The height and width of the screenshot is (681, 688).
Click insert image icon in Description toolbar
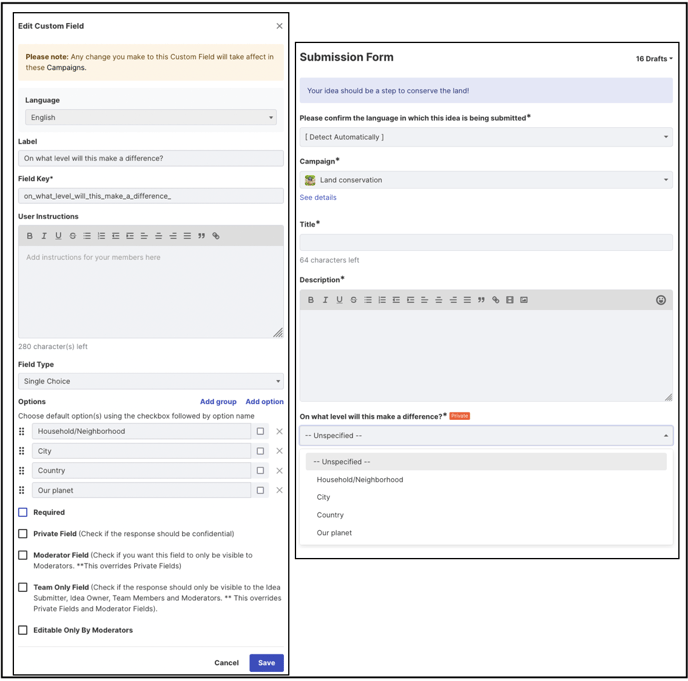pos(524,300)
